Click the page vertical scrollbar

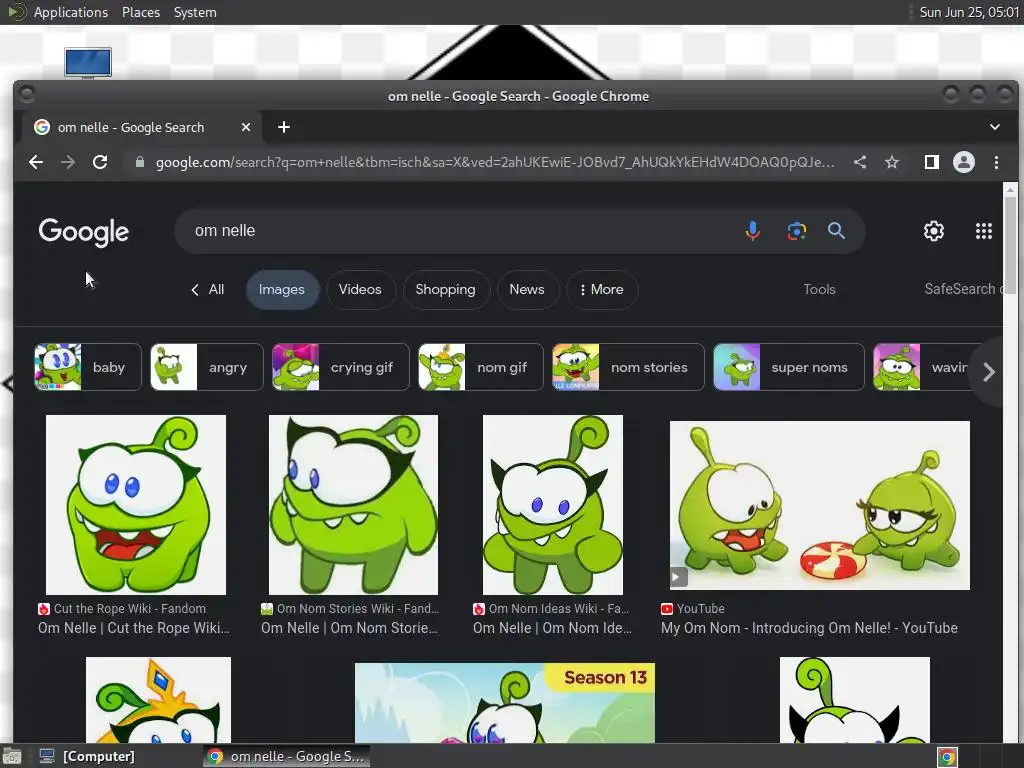(1010, 245)
